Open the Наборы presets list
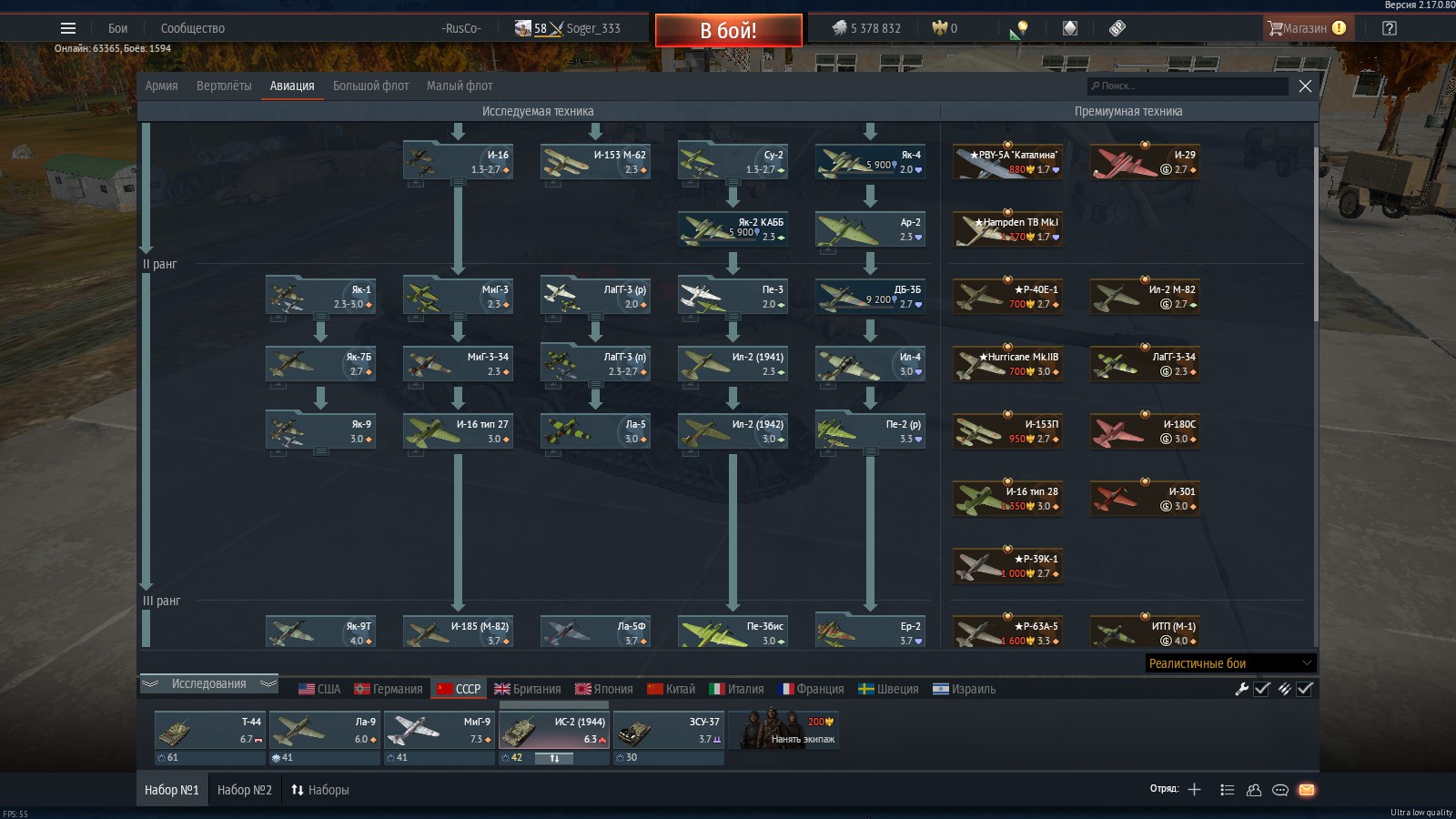The width and height of the screenshot is (1456, 819). [x=319, y=790]
